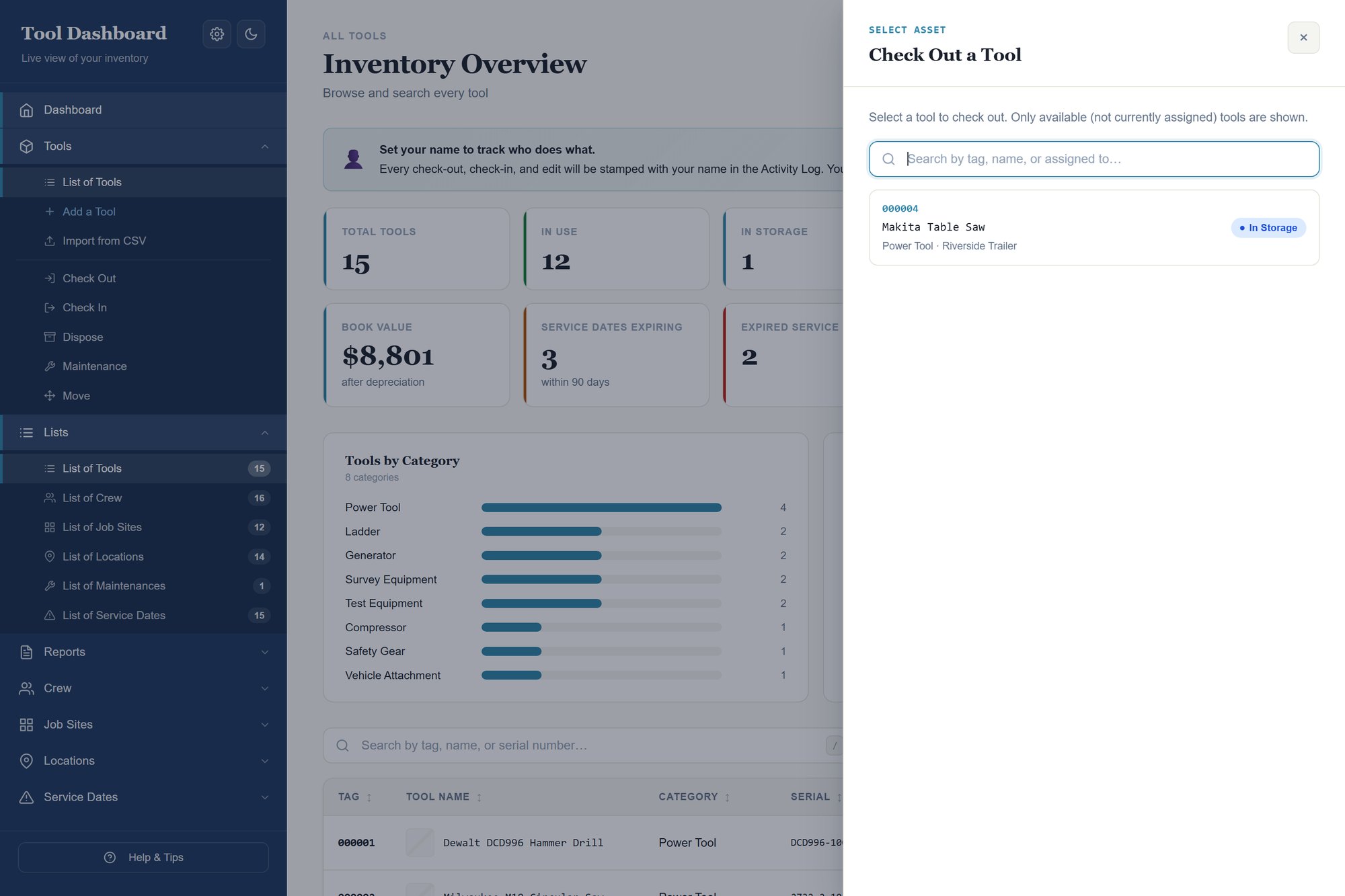Screen dimensions: 1345x896
Task: Click the Tools cube icon
Action: click(x=26, y=147)
